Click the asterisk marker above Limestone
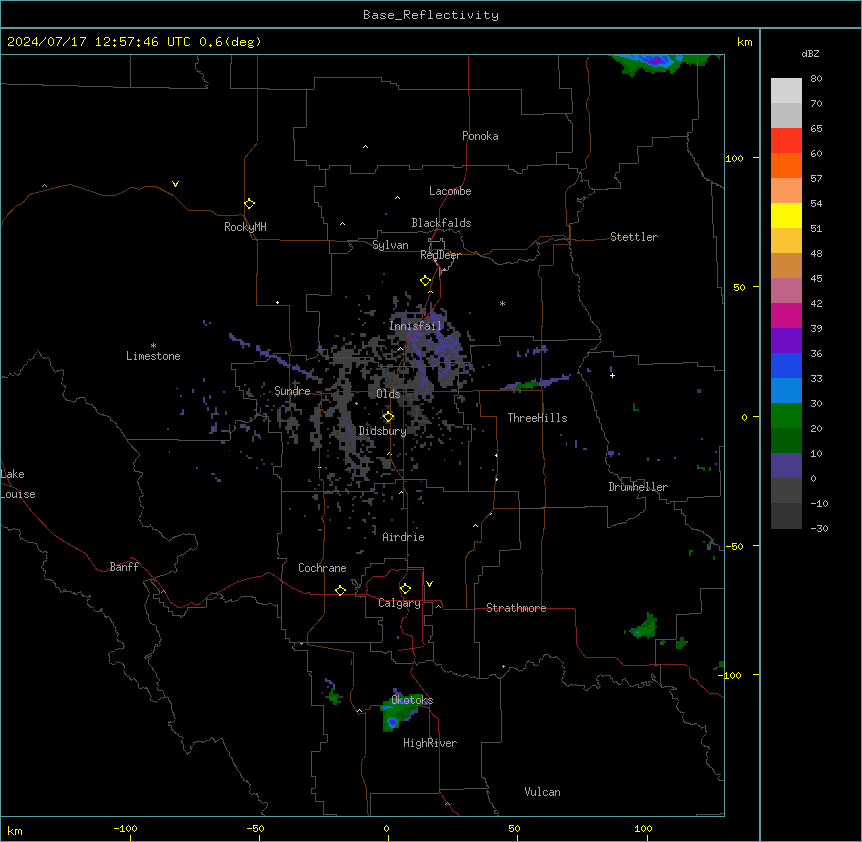 click(153, 346)
